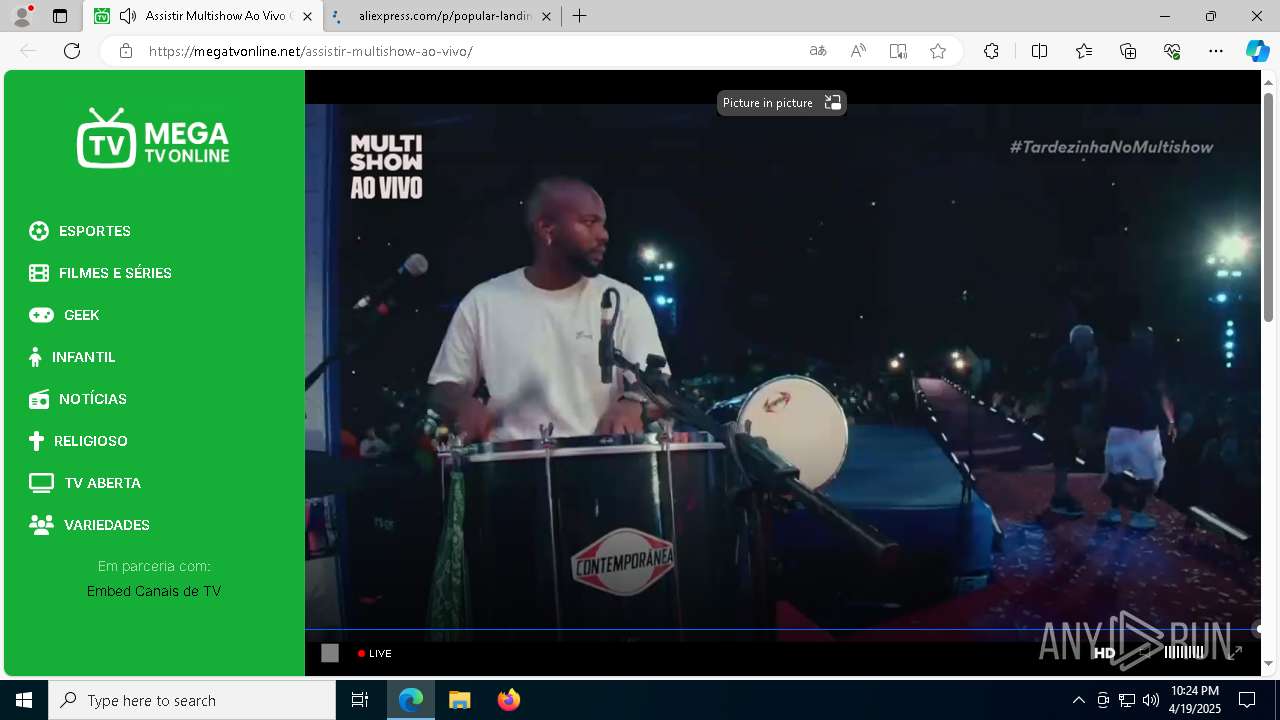
Task: Open the HD quality selector
Action: 1104,653
